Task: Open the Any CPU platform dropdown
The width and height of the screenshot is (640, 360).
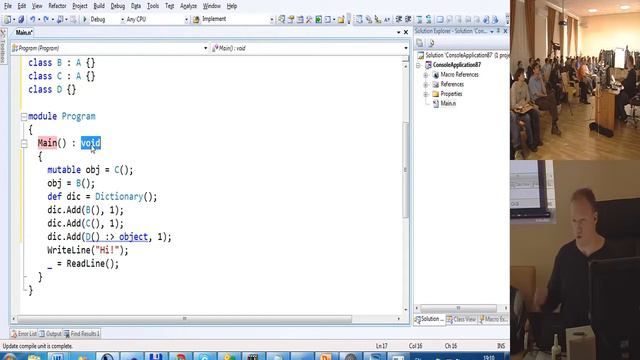Action: pos(186,20)
